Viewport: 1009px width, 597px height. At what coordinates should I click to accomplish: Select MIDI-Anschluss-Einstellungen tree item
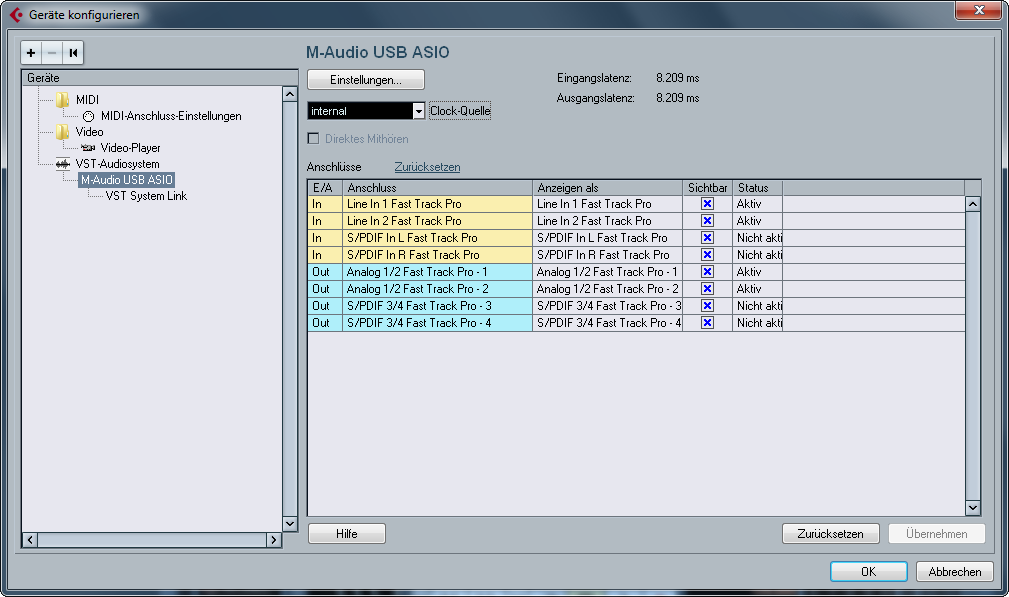(x=171, y=116)
